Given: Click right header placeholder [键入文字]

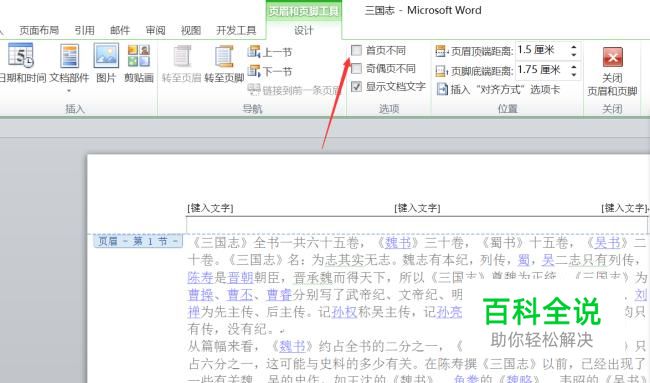Looking at the screenshot, I should (624, 208).
